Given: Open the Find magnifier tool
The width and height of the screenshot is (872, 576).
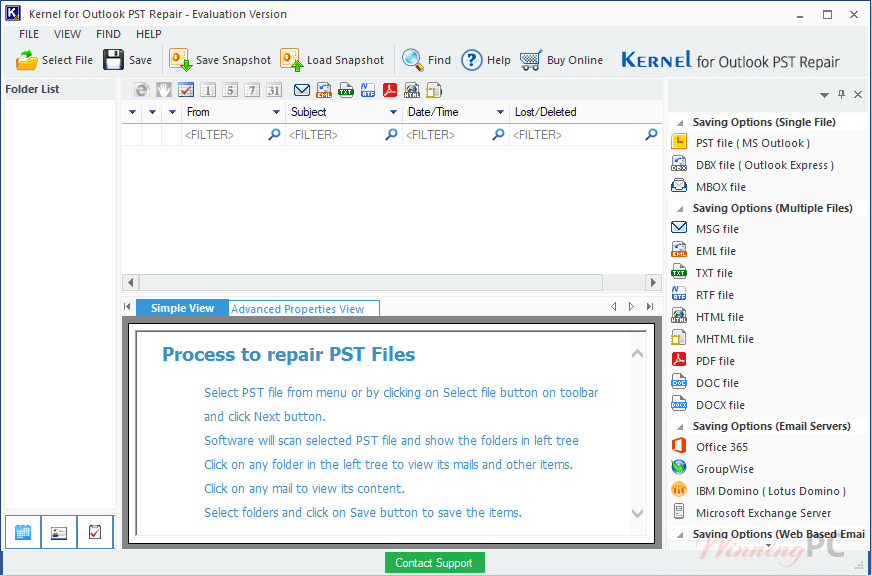Looking at the screenshot, I should coord(427,60).
